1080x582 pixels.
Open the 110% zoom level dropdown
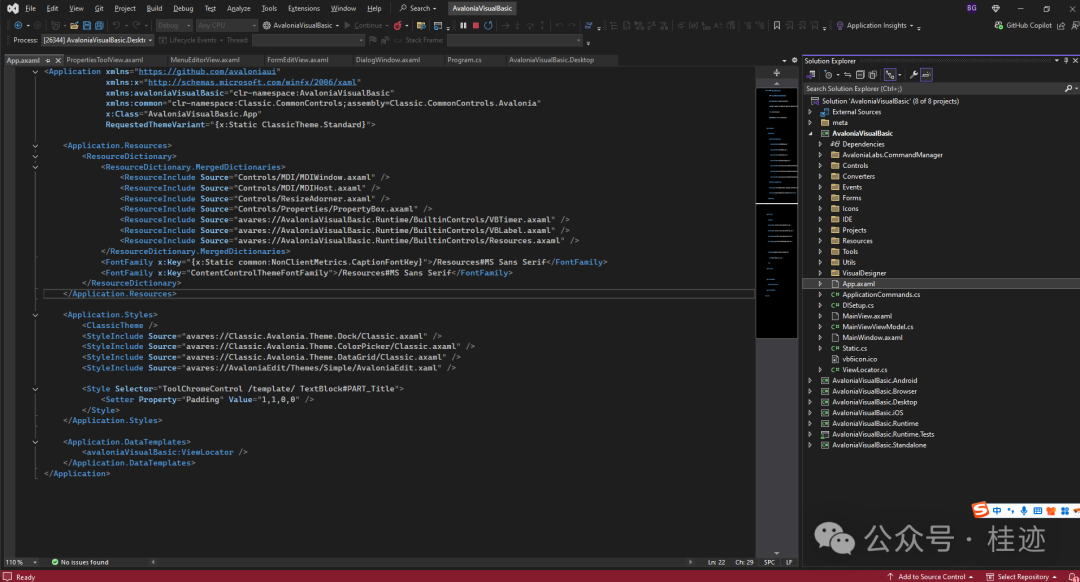[x=21, y=562]
